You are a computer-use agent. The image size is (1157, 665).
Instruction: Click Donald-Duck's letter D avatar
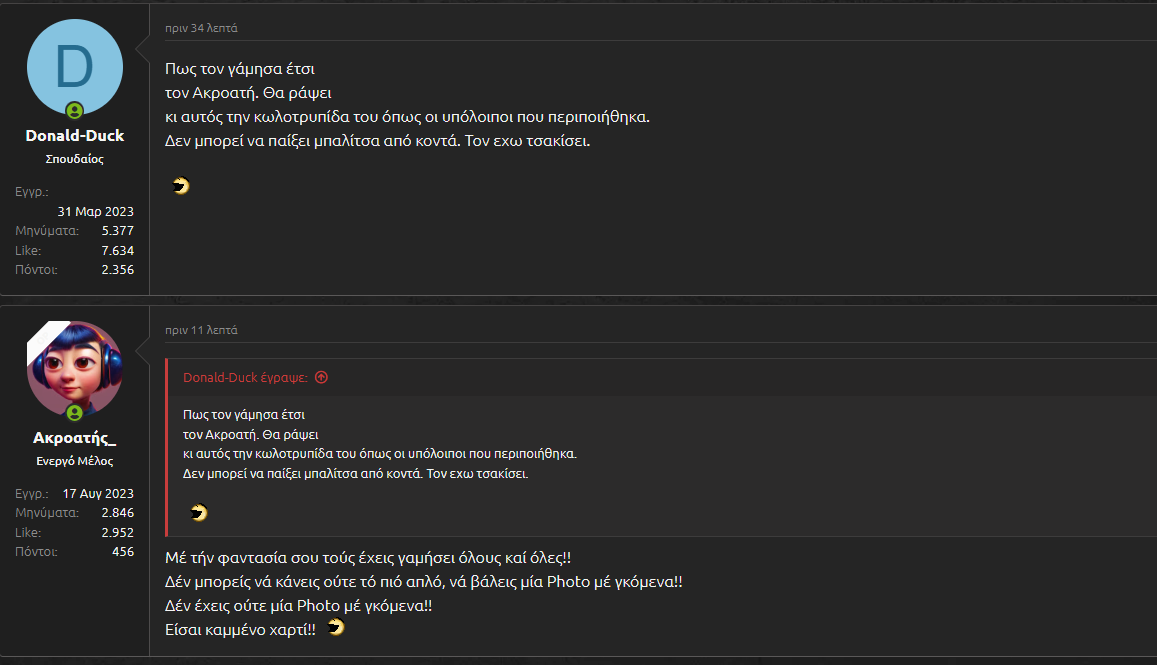pos(75,65)
